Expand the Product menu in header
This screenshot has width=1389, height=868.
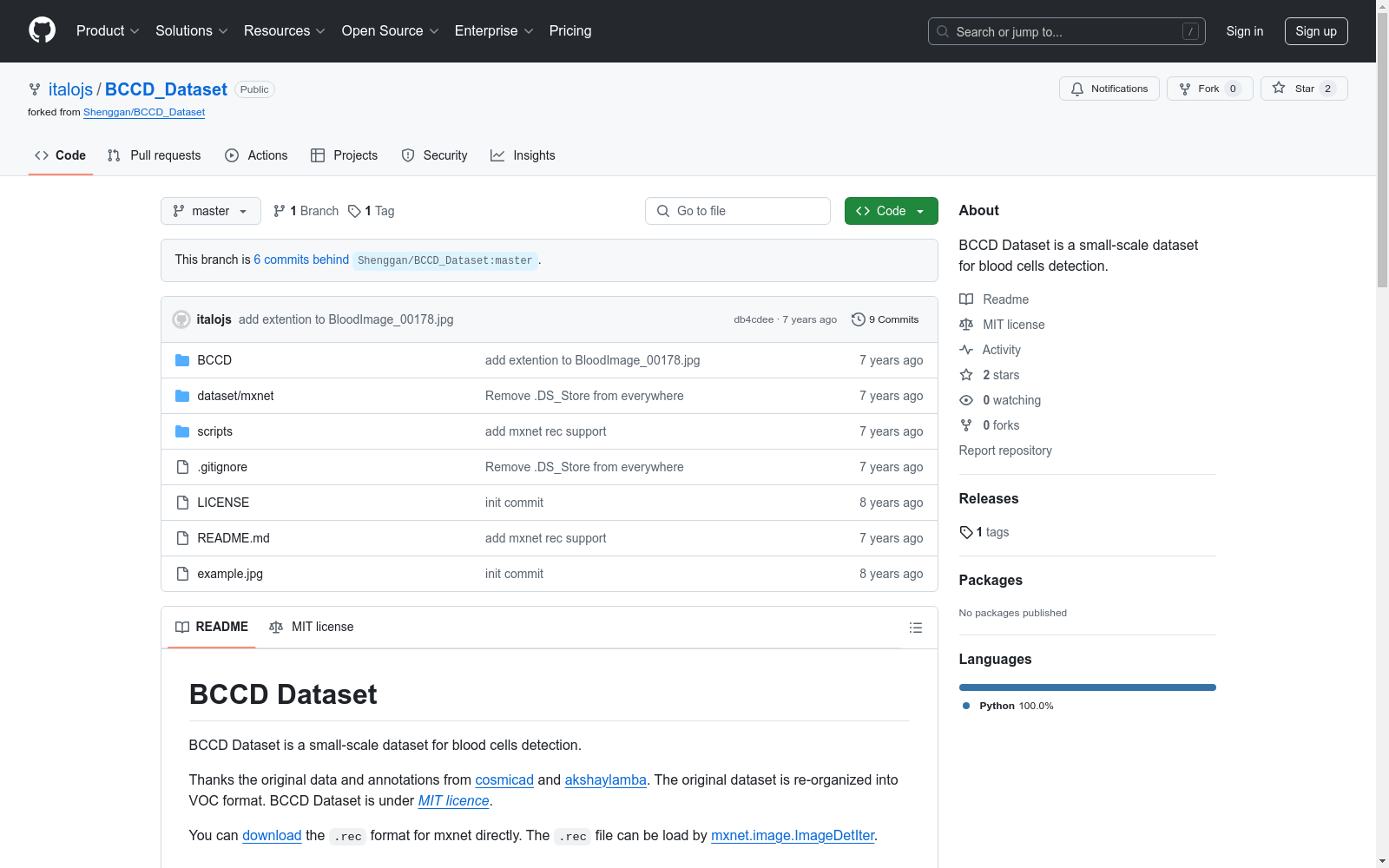point(107,31)
